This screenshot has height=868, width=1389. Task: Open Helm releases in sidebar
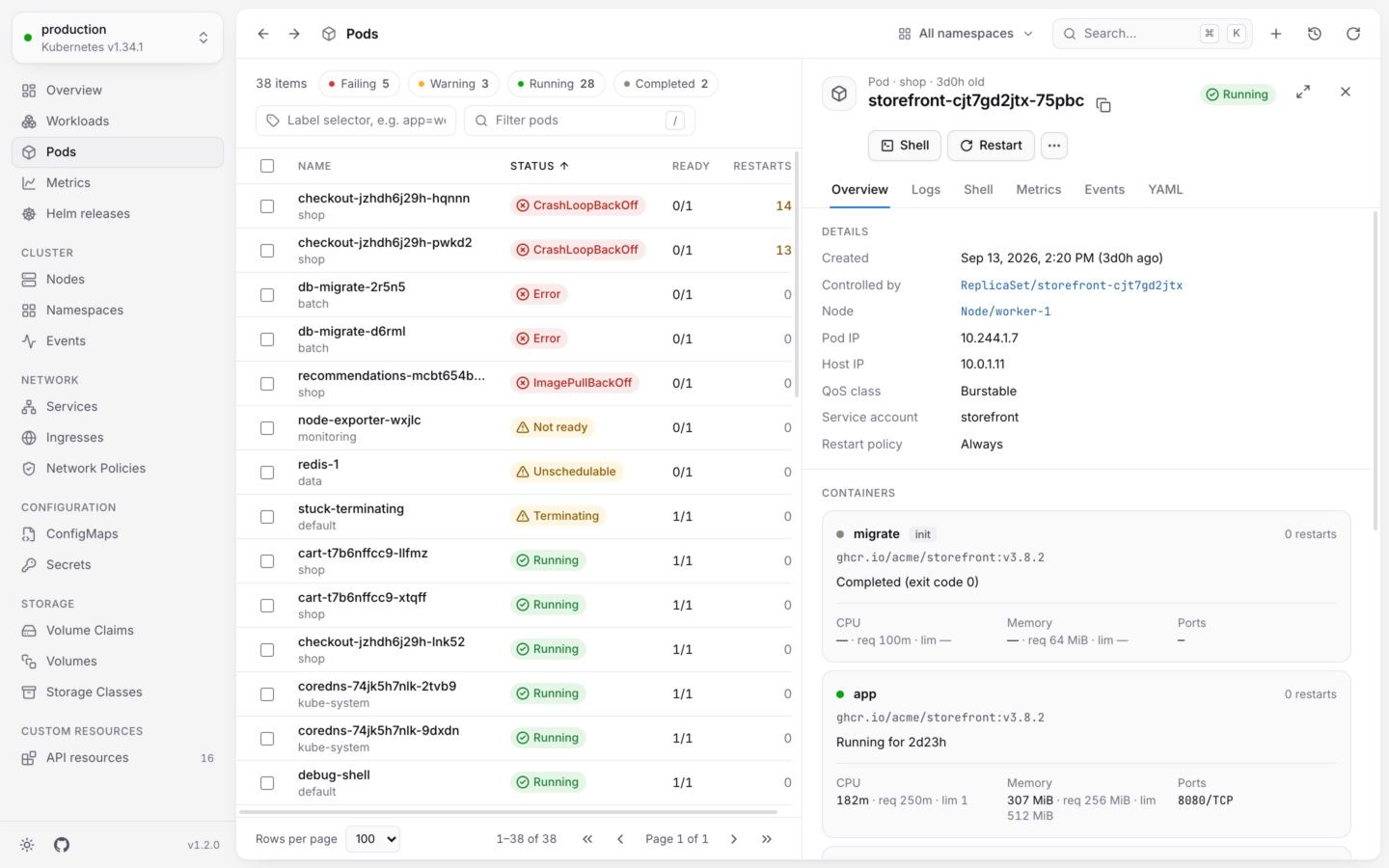pyautogui.click(x=118, y=214)
